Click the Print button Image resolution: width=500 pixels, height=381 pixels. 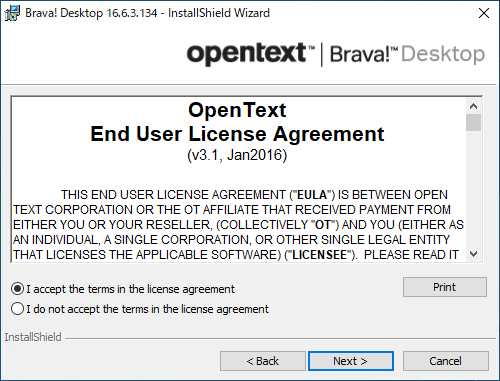click(445, 287)
